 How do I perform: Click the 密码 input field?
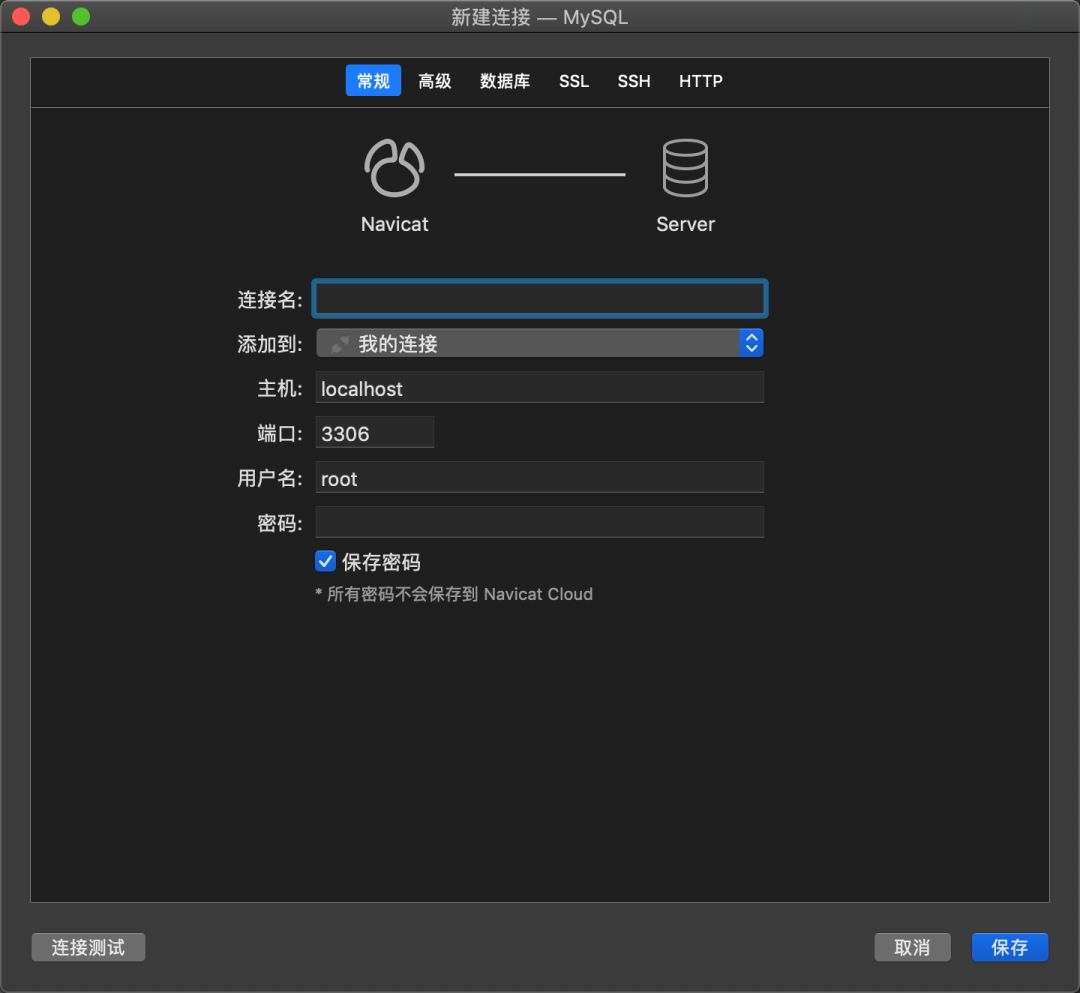click(x=539, y=522)
